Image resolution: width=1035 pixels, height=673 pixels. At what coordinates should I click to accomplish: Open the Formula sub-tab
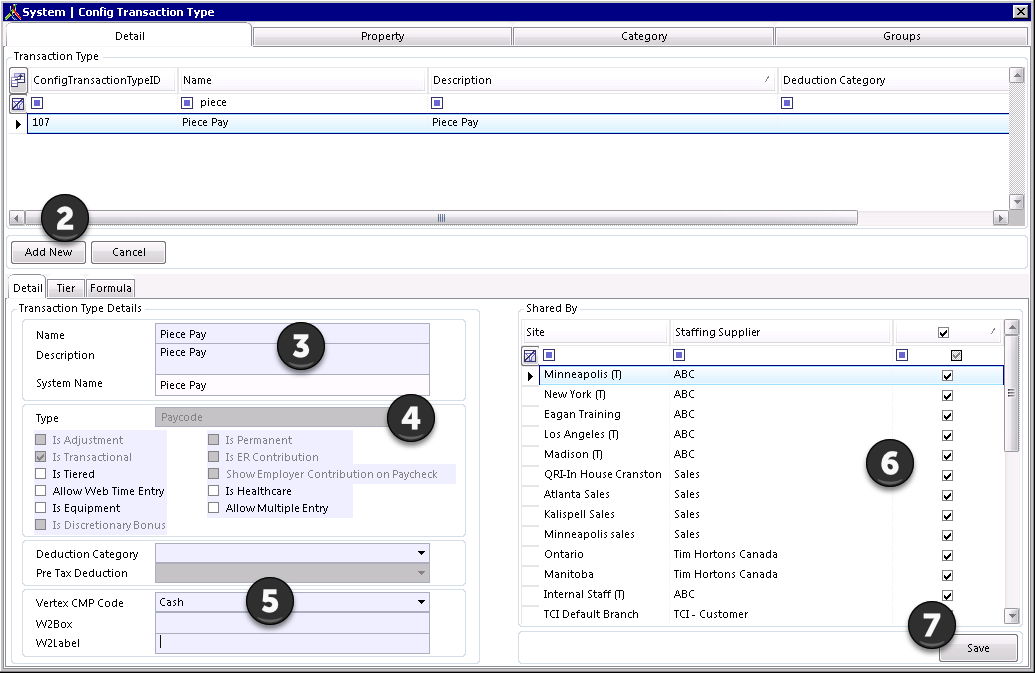111,288
